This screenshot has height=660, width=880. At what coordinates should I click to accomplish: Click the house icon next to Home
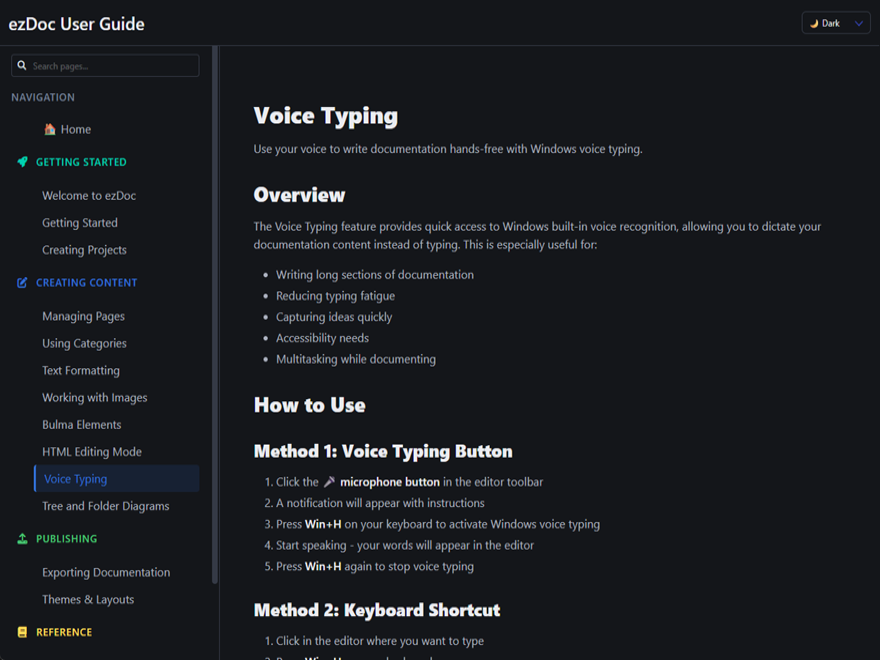(50, 129)
